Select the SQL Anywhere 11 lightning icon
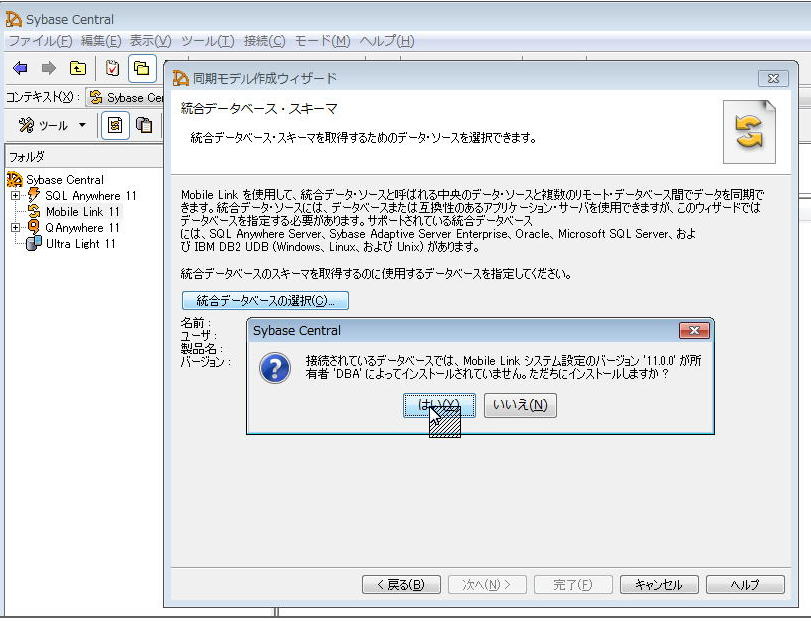This screenshot has height=621, width=811. (x=33, y=196)
